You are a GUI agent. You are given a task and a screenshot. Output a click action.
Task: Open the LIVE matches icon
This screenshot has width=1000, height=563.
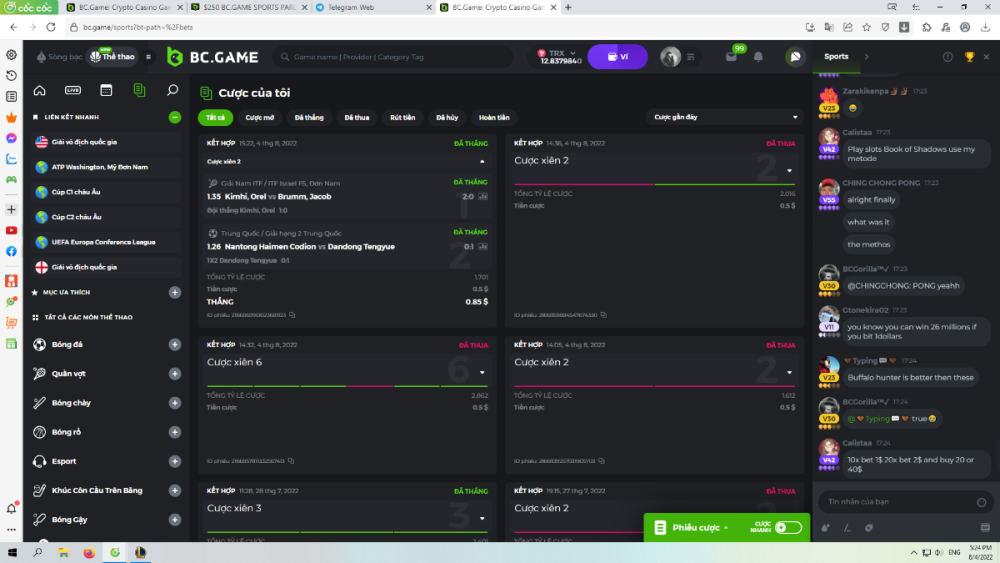(73, 90)
